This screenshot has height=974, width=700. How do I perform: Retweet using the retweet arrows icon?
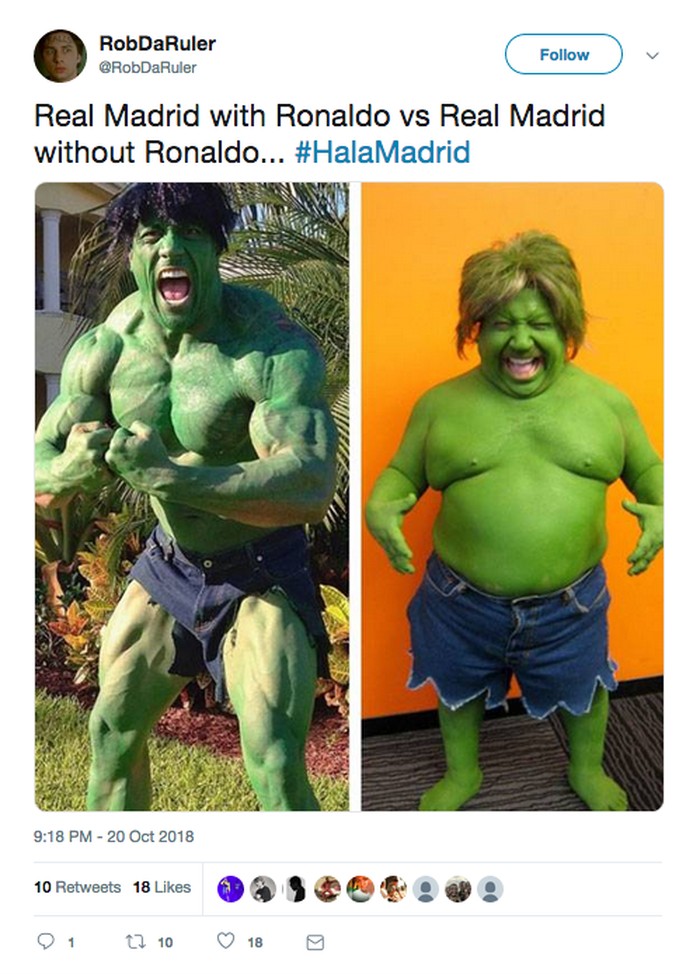point(135,942)
